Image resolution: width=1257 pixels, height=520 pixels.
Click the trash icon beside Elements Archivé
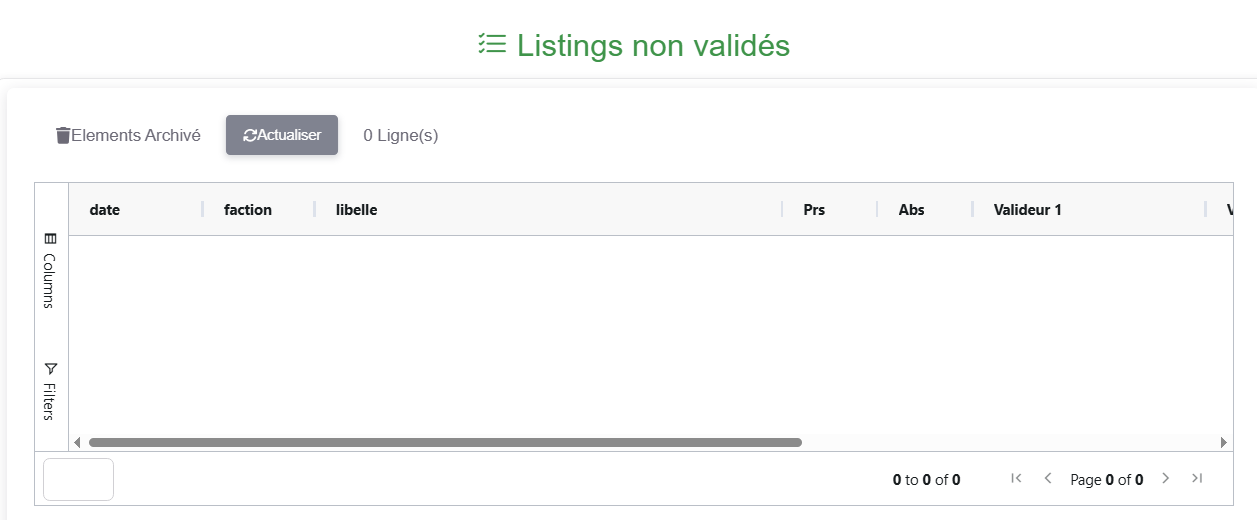(x=63, y=135)
